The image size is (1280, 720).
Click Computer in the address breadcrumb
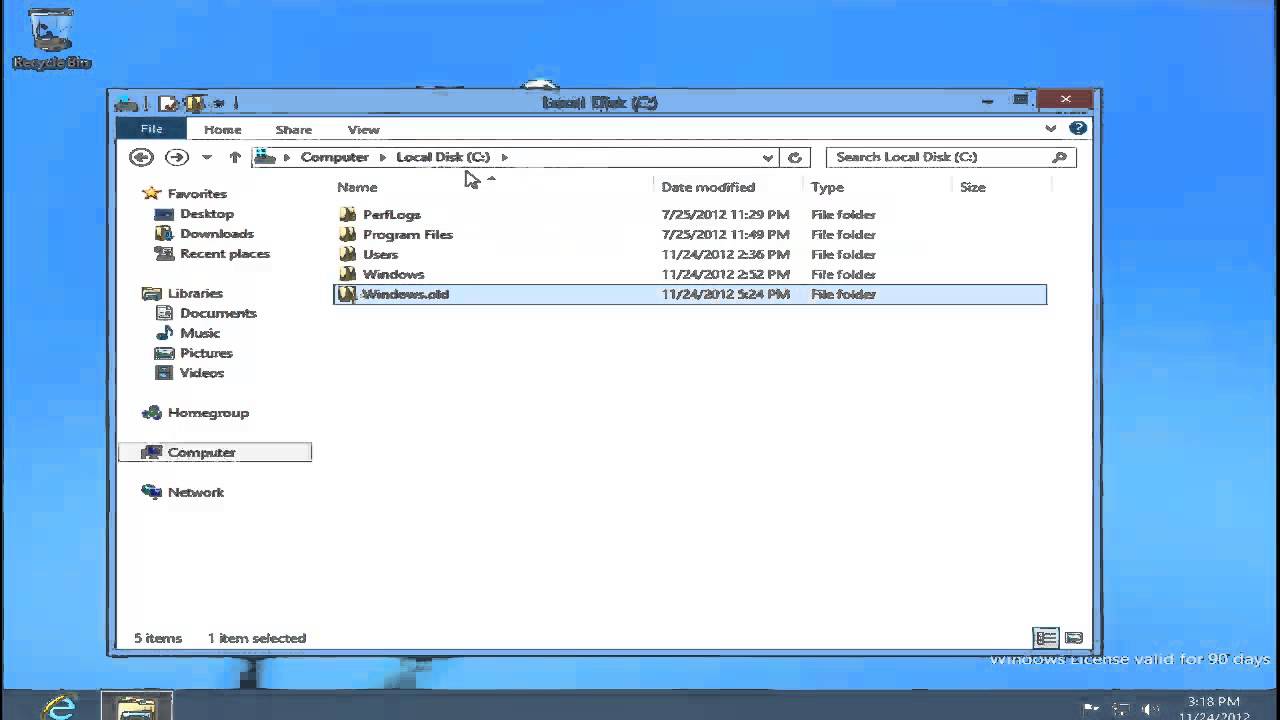tap(334, 157)
